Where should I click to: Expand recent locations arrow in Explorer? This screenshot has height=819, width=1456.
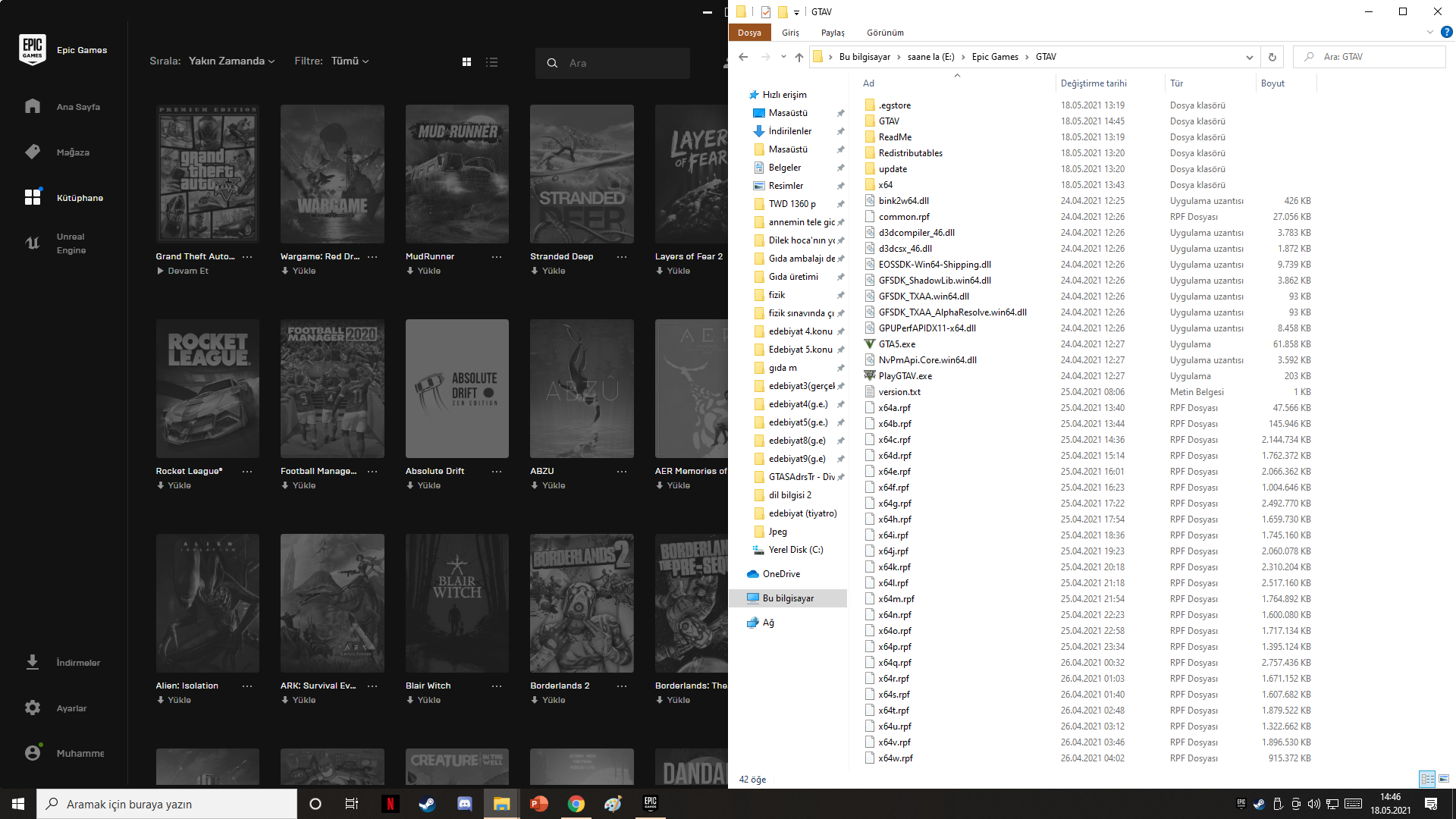783,57
